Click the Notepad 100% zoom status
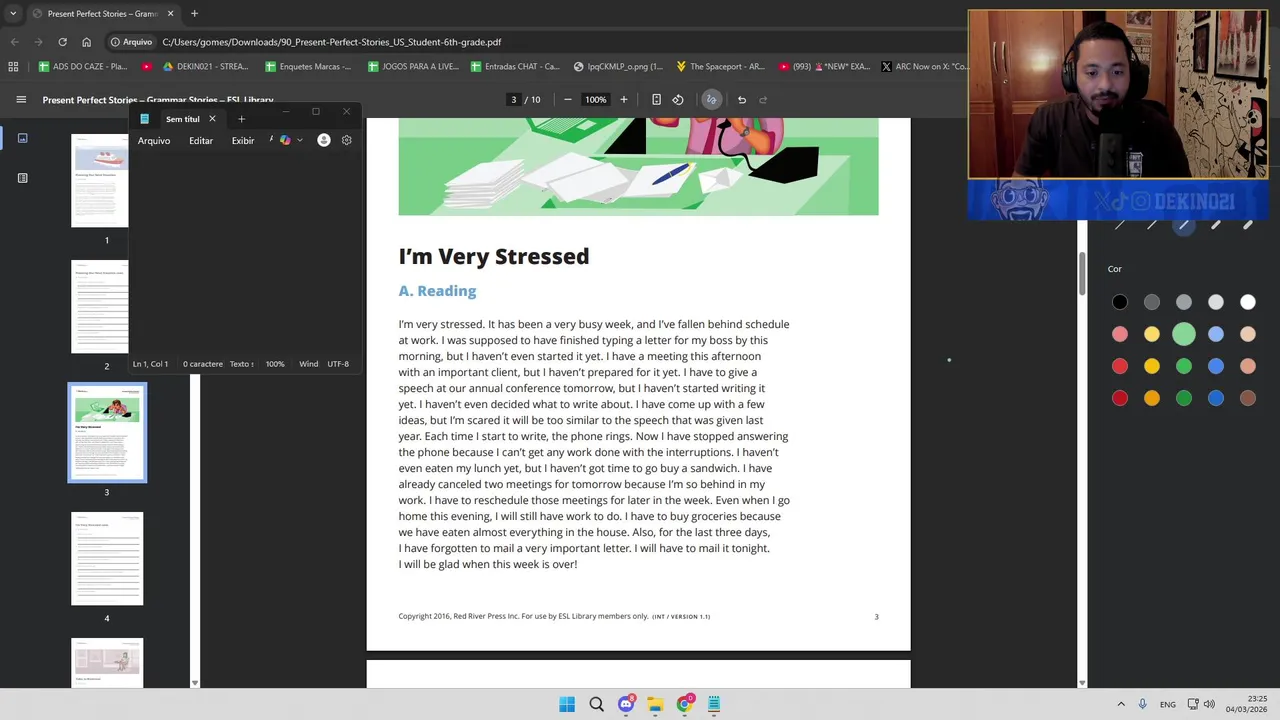 (x=275, y=364)
